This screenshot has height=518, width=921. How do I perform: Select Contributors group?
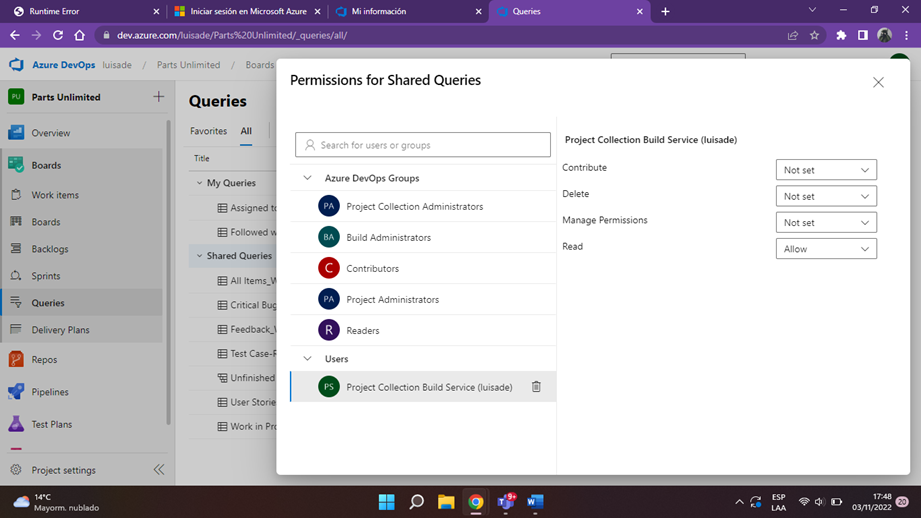point(423,268)
